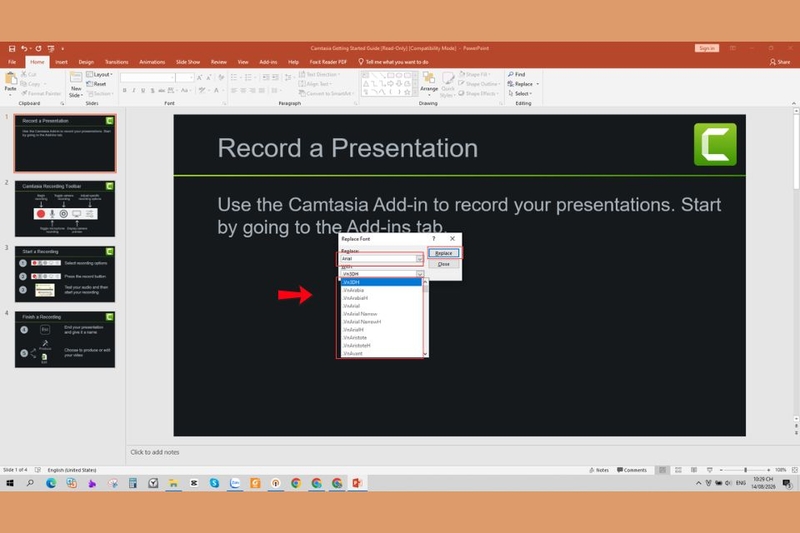Click the Replace command in ribbon
This screenshot has width=800, height=533.
pos(520,84)
